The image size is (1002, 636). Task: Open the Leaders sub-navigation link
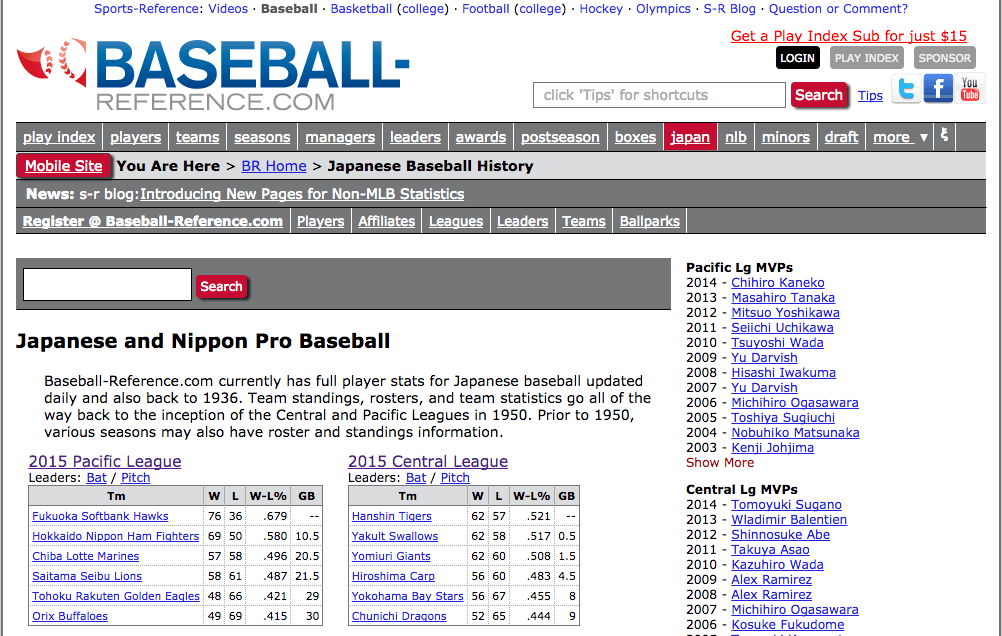coord(523,221)
